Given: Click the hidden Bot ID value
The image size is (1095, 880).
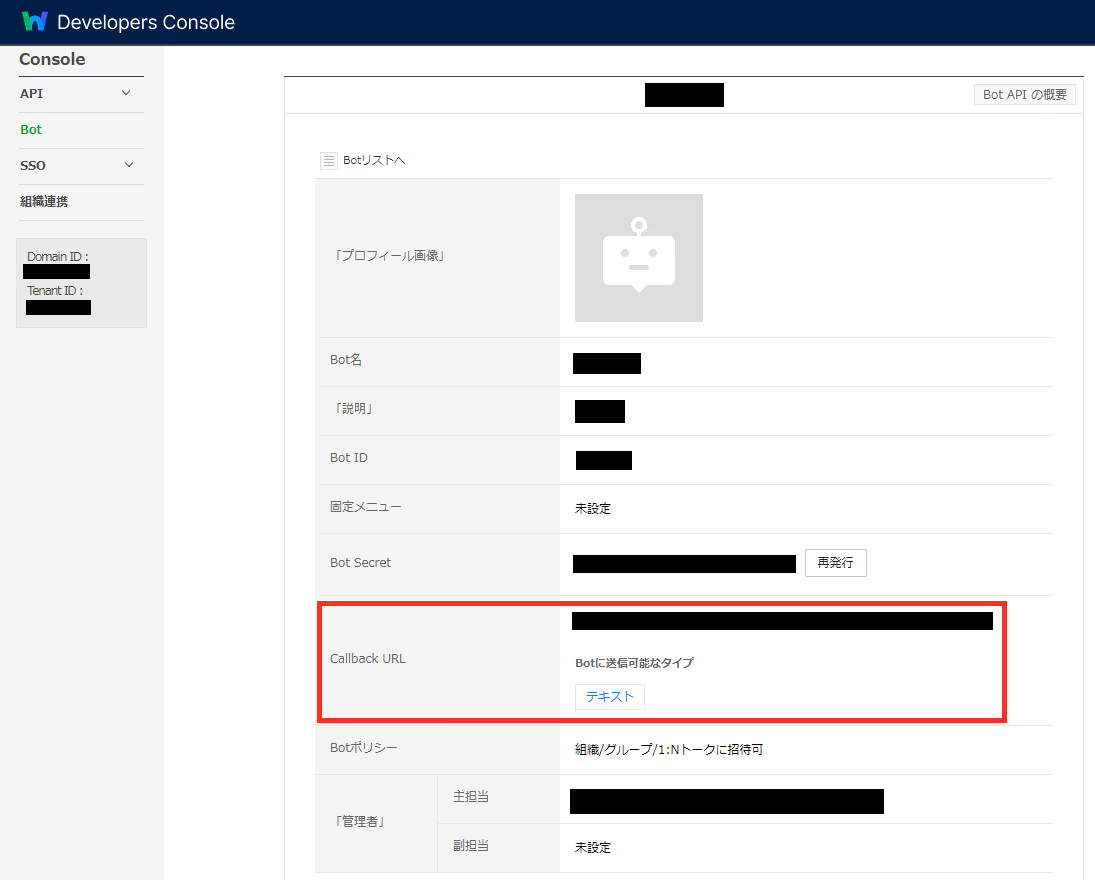Looking at the screenshot, I should 604,460.
